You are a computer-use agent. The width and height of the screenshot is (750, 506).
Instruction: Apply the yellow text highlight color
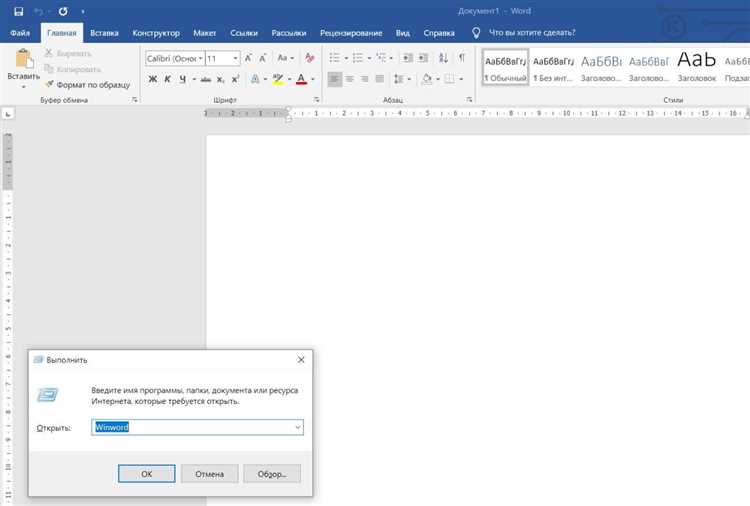point(278,79)
